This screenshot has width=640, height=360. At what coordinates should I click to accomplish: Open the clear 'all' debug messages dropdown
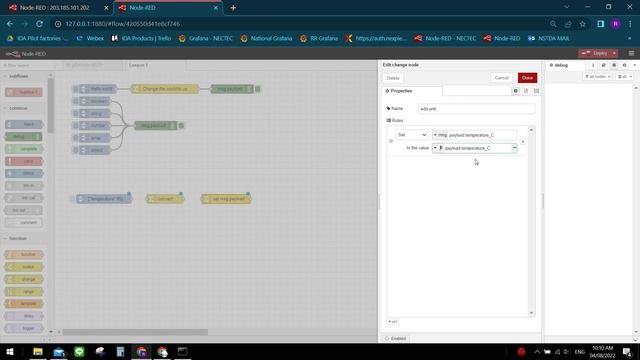[x=624, y=77]
